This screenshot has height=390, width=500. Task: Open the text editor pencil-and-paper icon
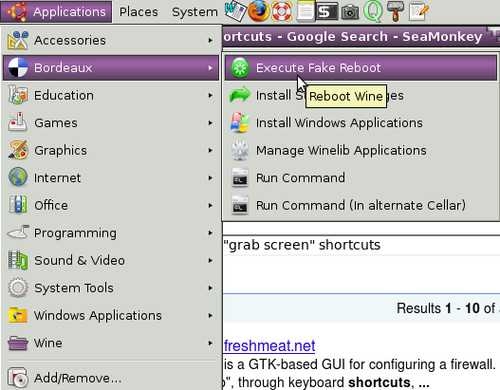(x=419, y=11)
